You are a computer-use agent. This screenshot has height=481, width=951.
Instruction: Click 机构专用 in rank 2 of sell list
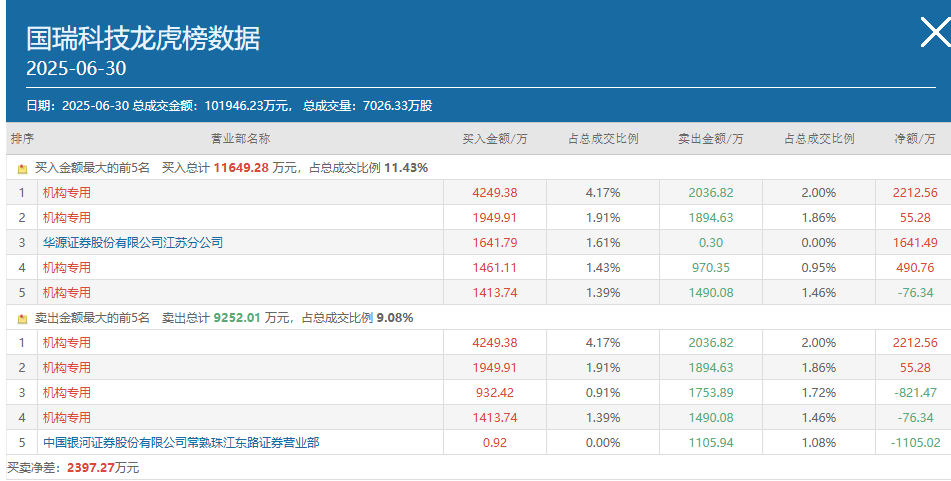click(66, 367)
